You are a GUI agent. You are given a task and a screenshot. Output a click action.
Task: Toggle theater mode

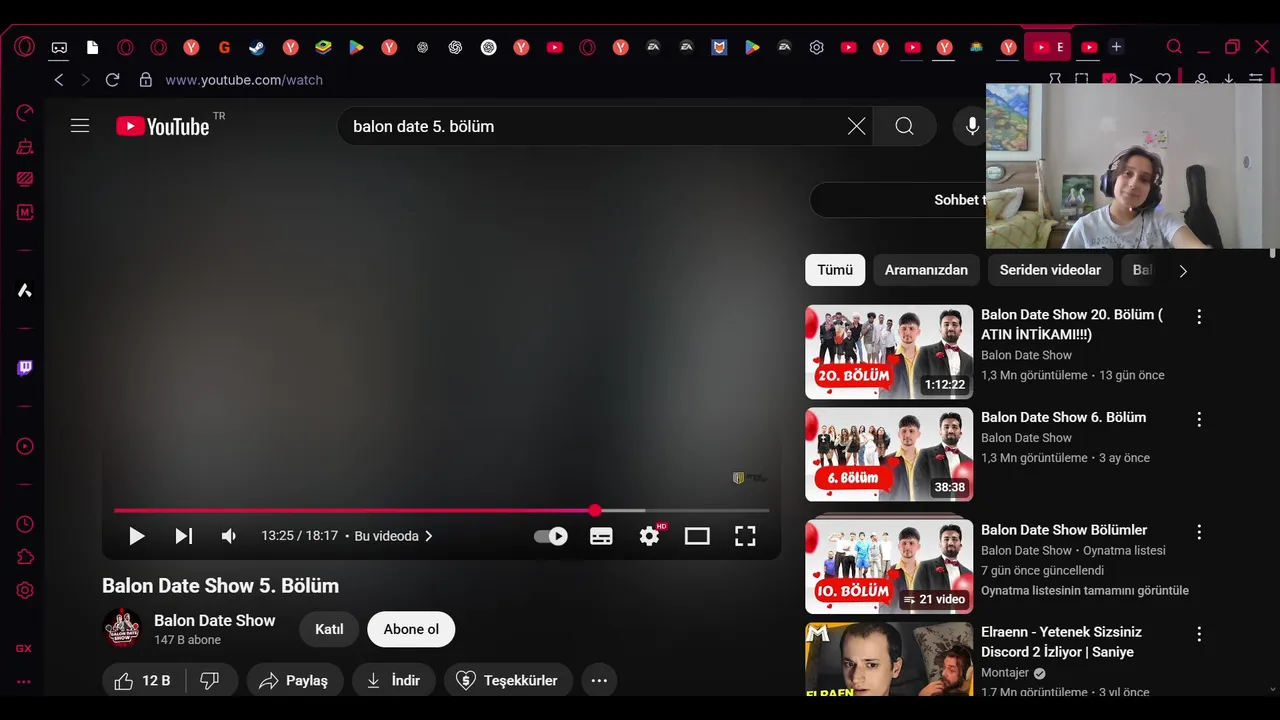pos(697,536)
